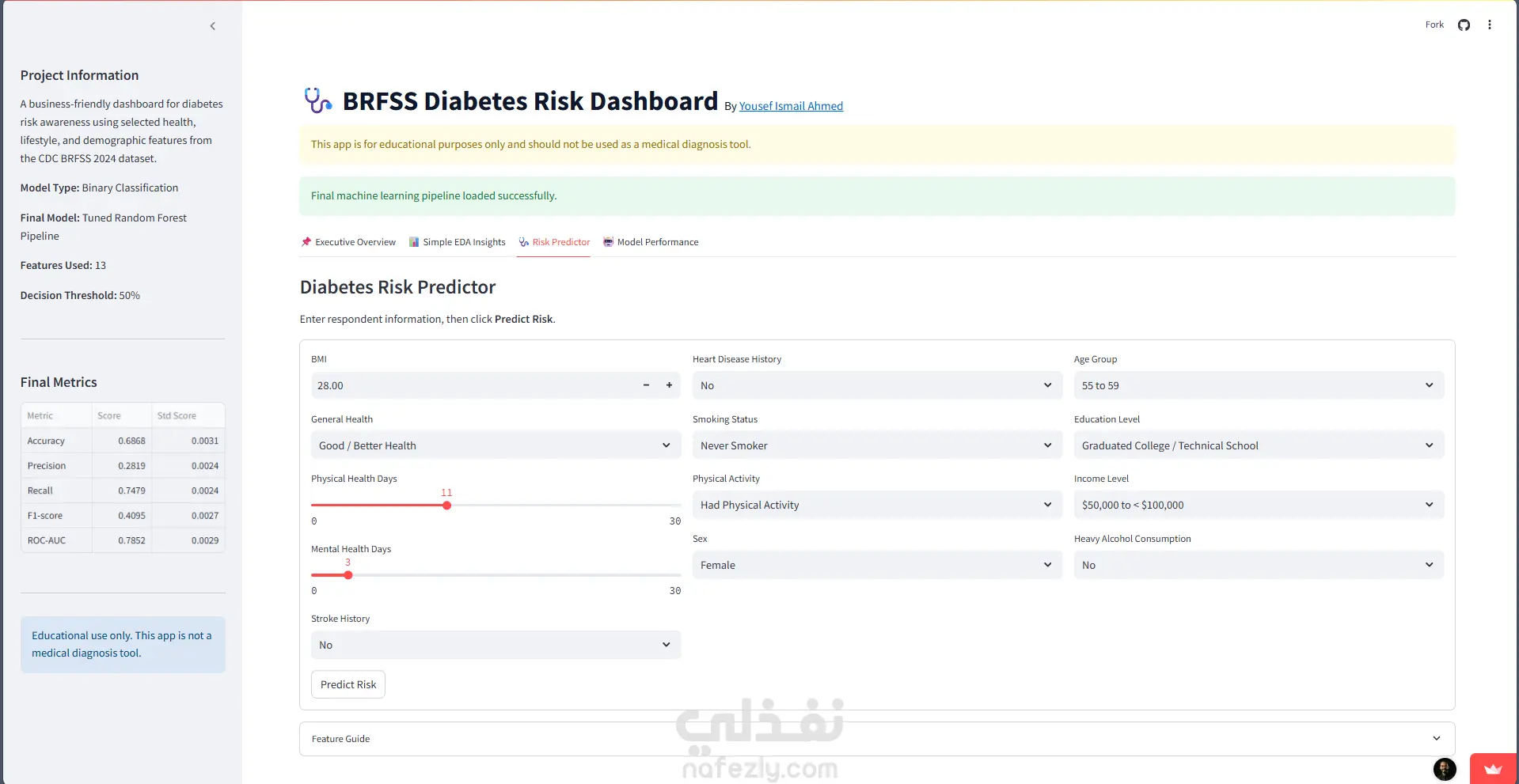Decrease BMI with the minus button
This screenshot has width=1519, height=784.
(646, 385)
